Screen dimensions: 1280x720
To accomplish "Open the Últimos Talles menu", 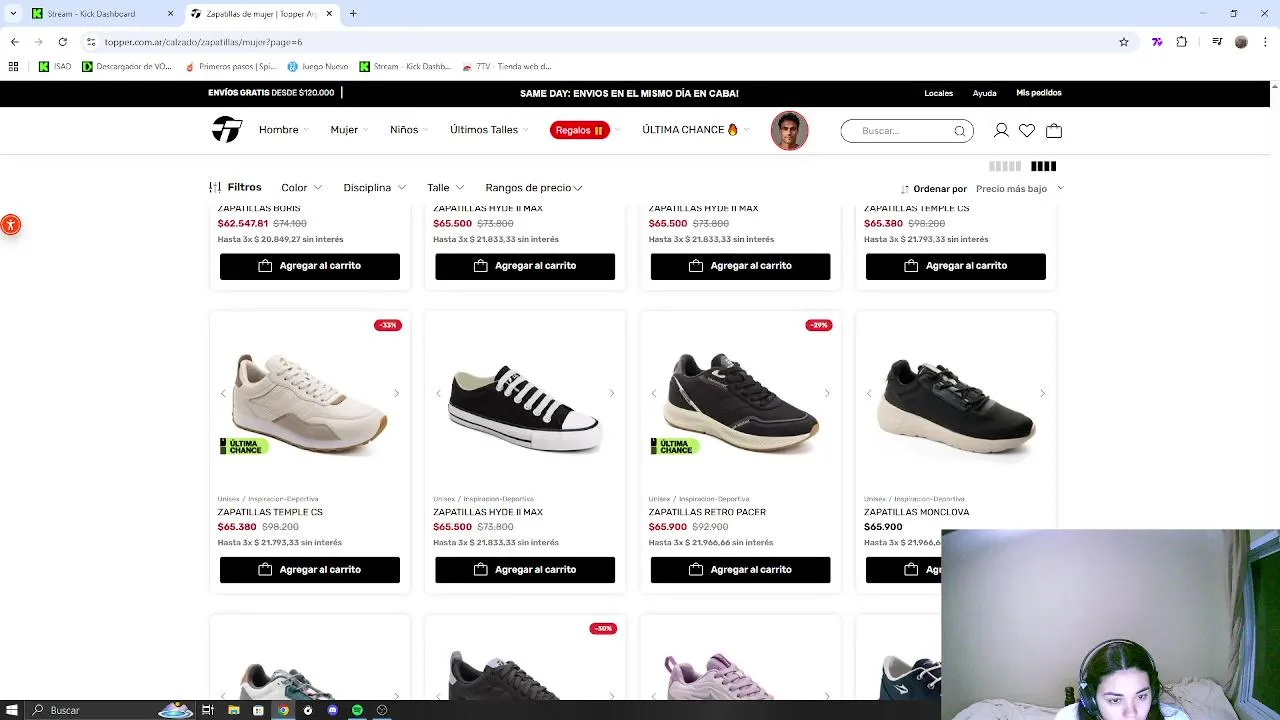I will pyautogui.click(x=489, y=130).
